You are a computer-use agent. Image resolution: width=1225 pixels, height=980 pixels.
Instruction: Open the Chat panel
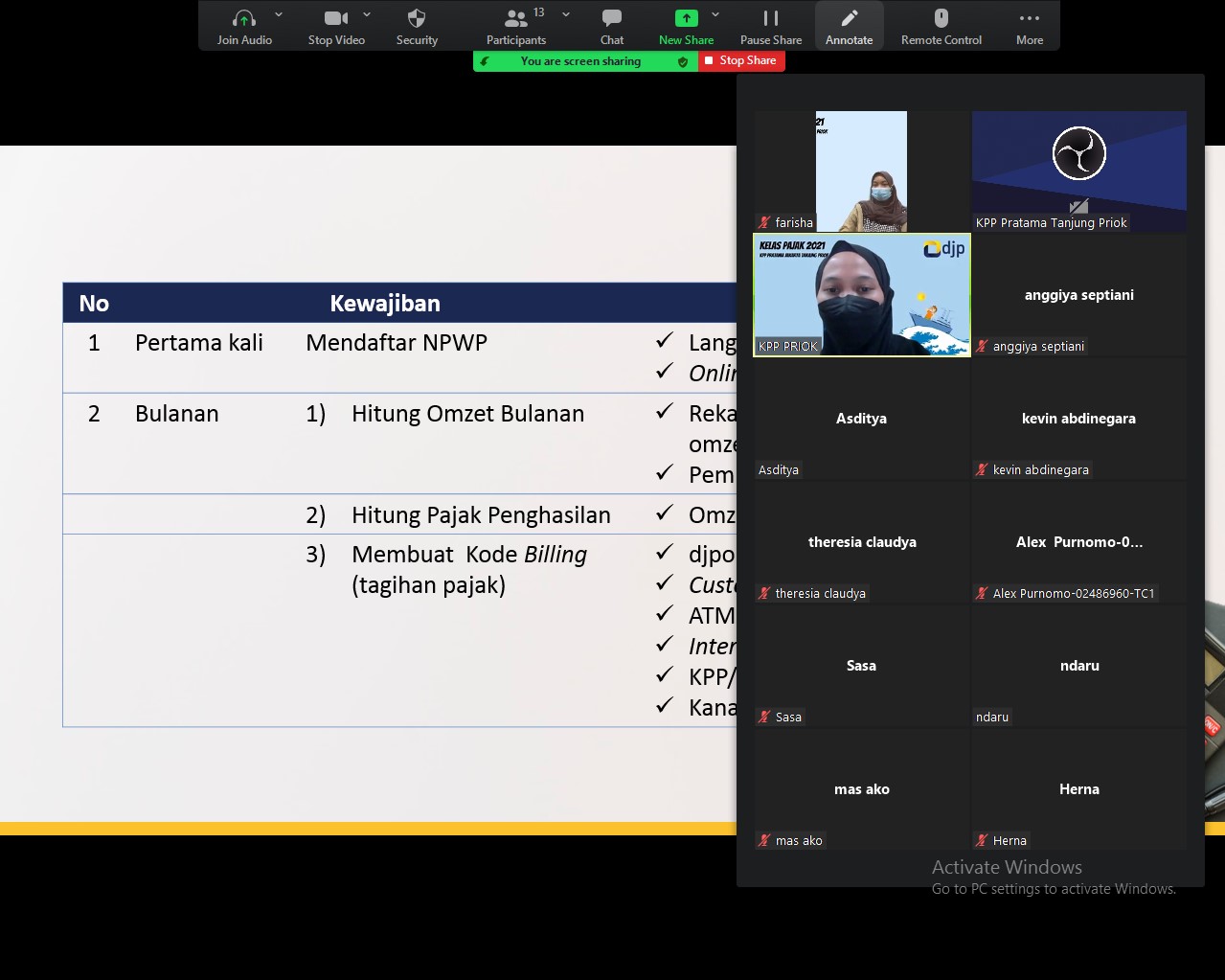pyautogui.click(x=612, y=19)
